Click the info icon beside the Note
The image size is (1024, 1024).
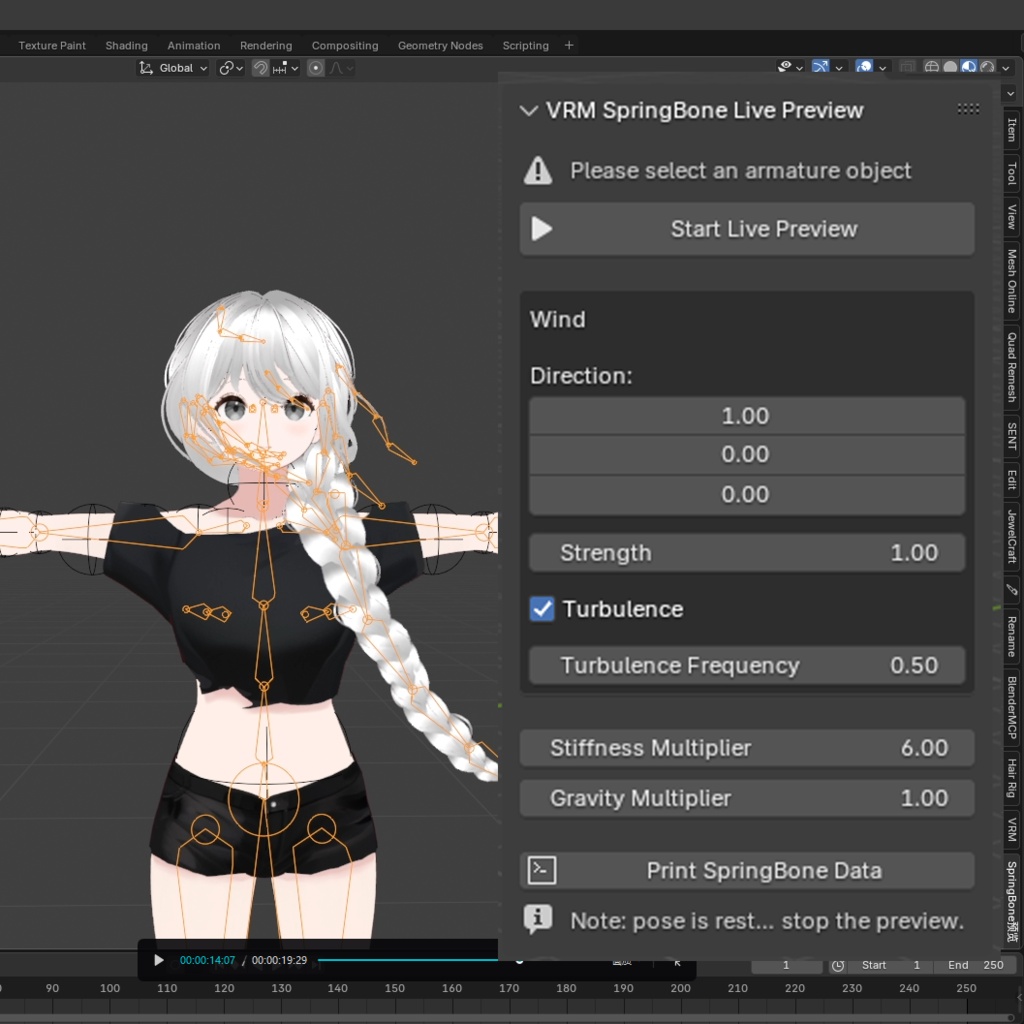538,920
